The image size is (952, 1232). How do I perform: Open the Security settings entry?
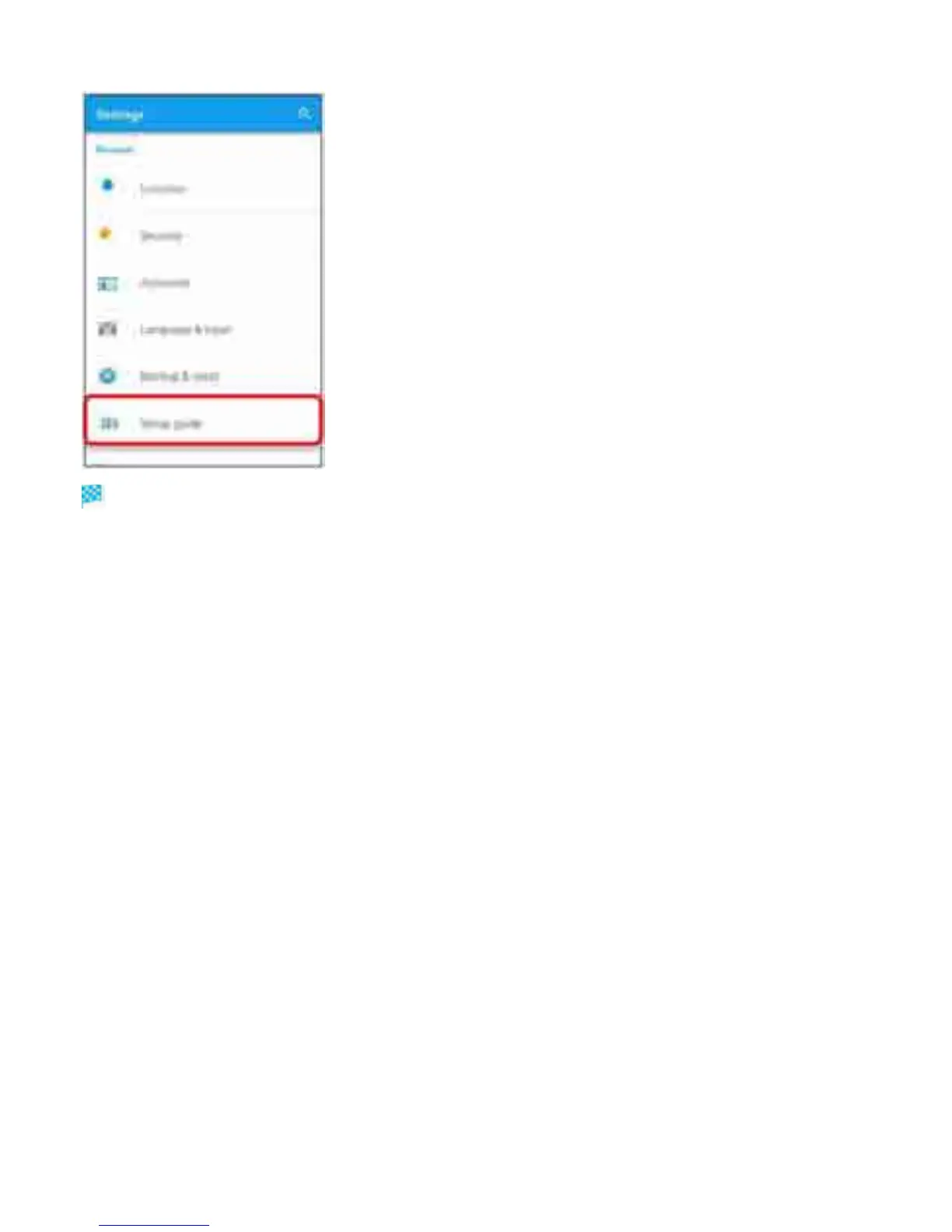tap(203, 234)
